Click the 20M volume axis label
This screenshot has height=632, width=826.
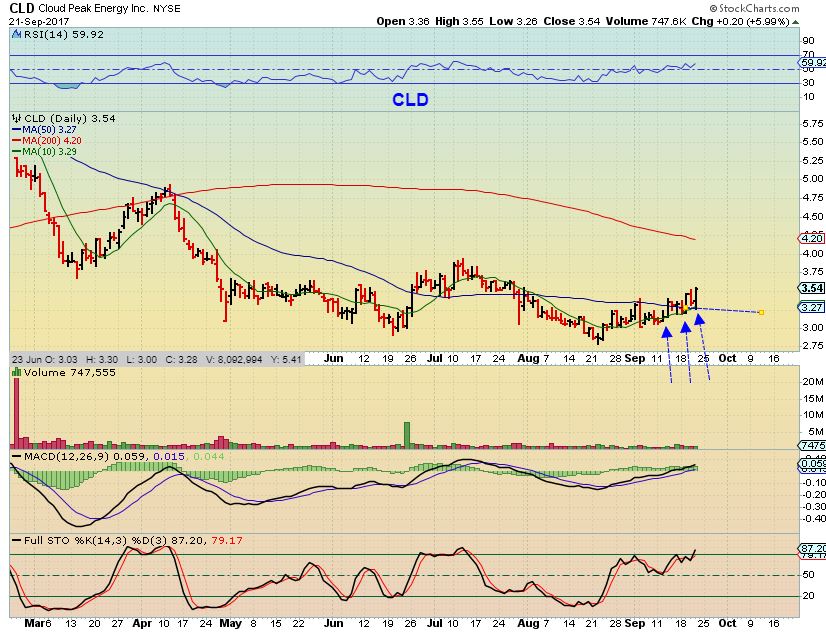coord(813,382)
